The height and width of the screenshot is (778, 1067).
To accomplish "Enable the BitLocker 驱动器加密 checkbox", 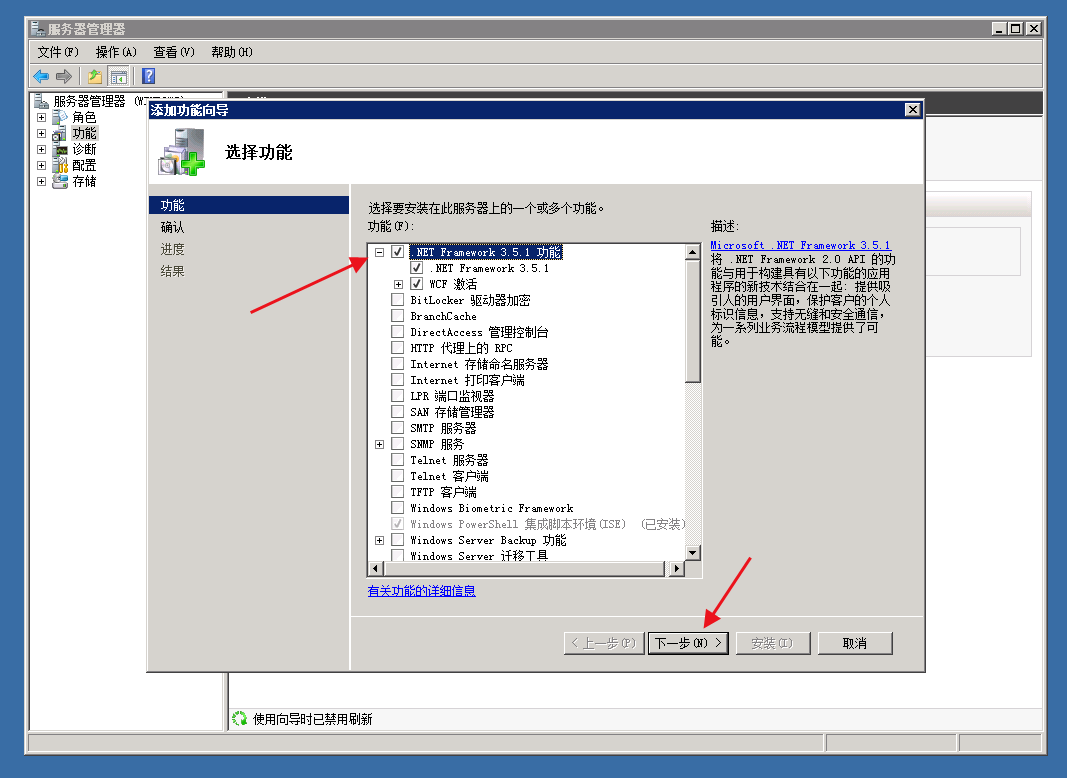I will tap(398, 300).
